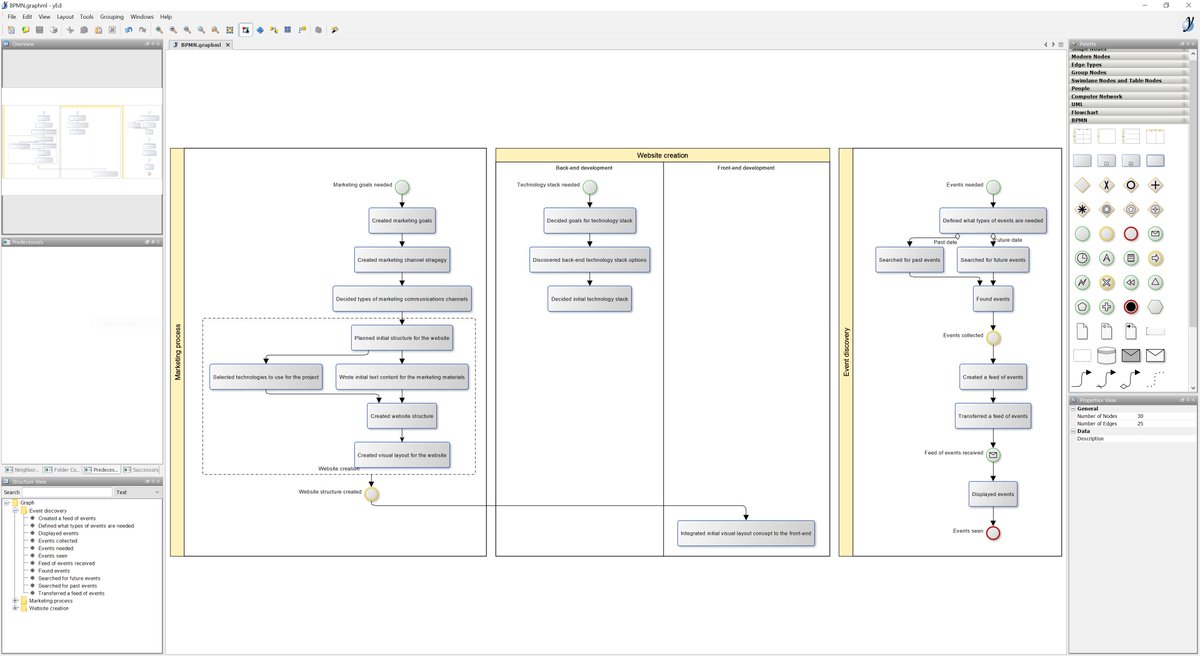
Task: Collapse the Event discovery folder node
Action: 15,511
